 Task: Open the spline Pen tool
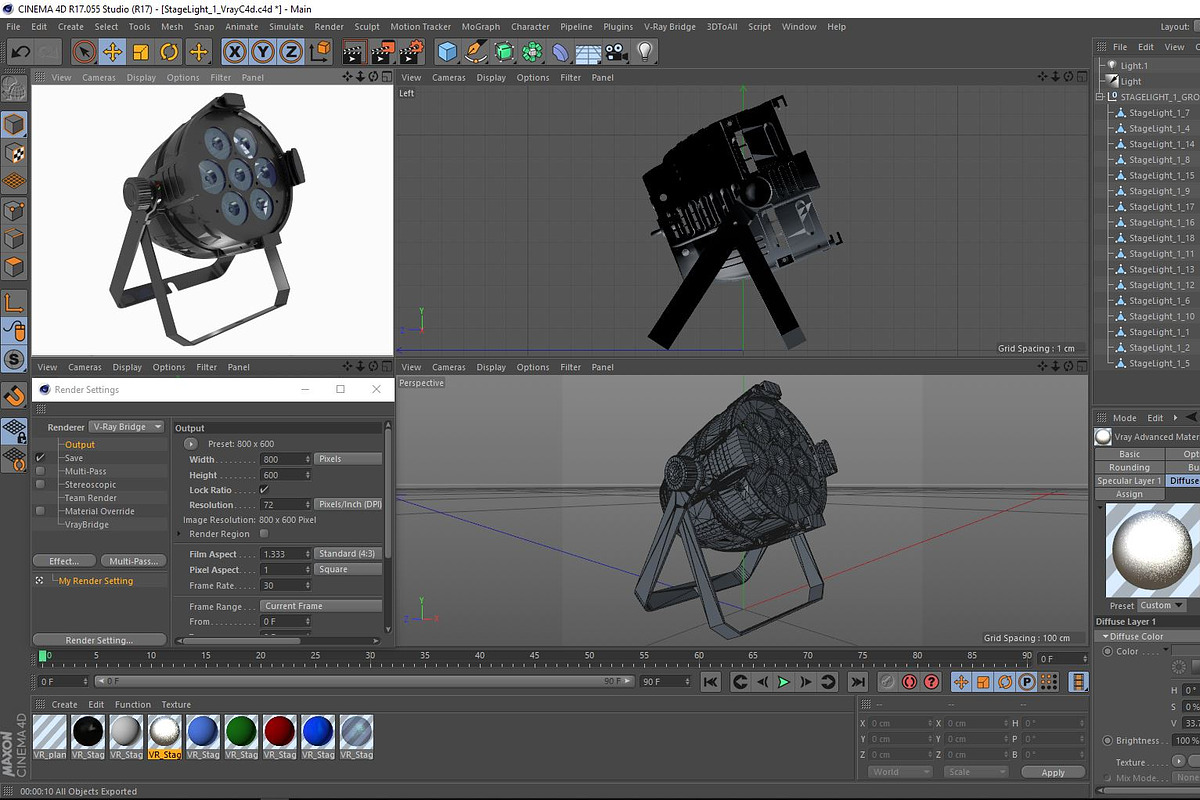pyautogui.click(x=476, y=52)
